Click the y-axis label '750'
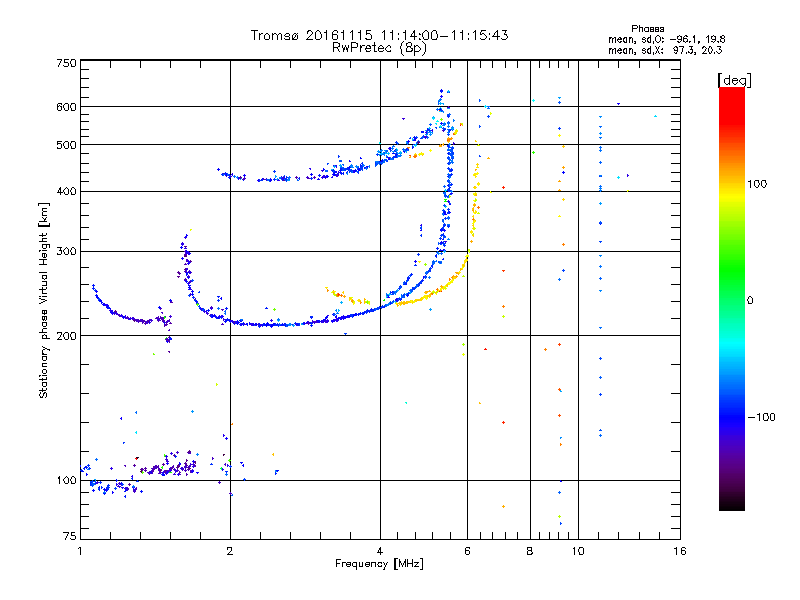This screenshot has width=800, height=600. click(x=66, y=63)
